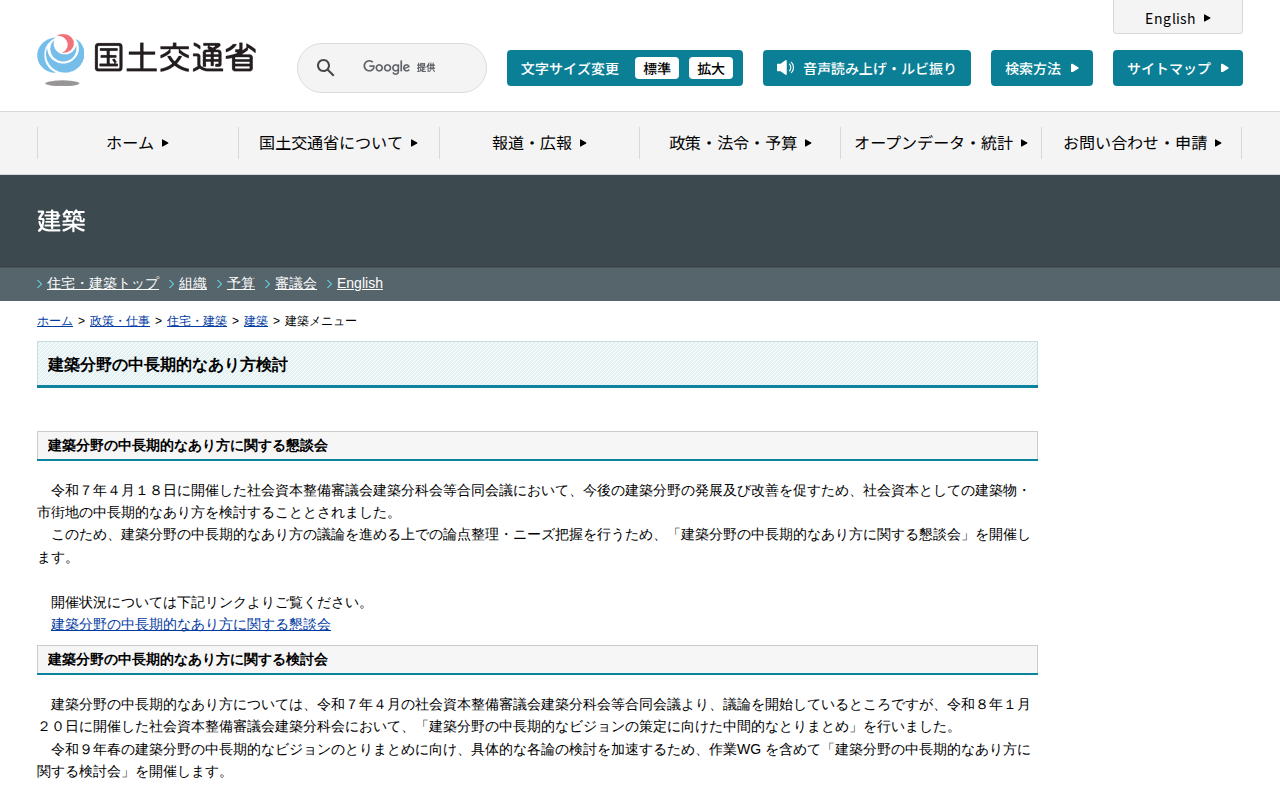Open the 建築分野の中長期的なあり方に関する懇談会 link
The image size is (1280, 800).
point(190,624)
